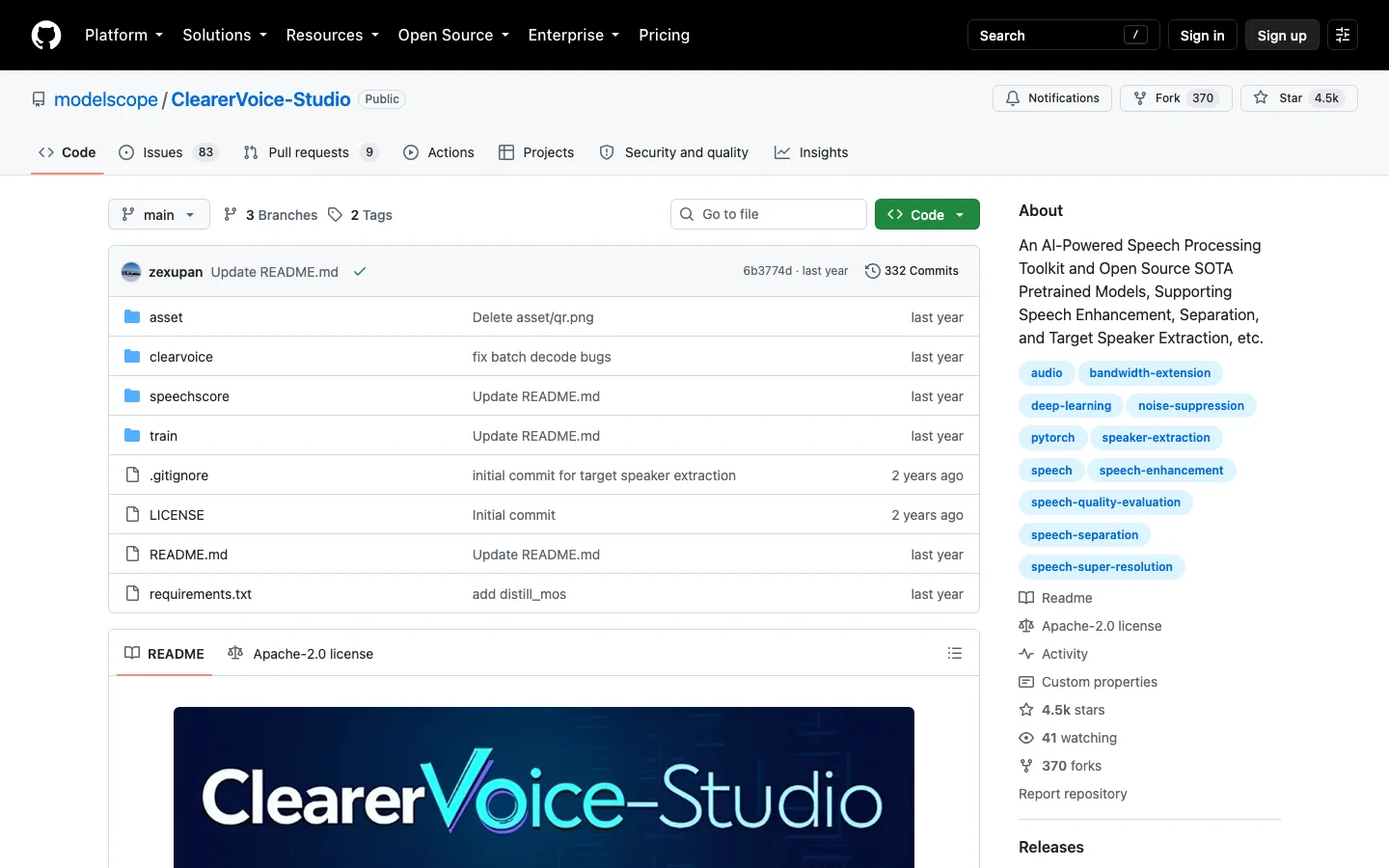1389x868 pixels.
Task: Click the Report repository link
Action: pyautogui.click(x=1073, y=794)
